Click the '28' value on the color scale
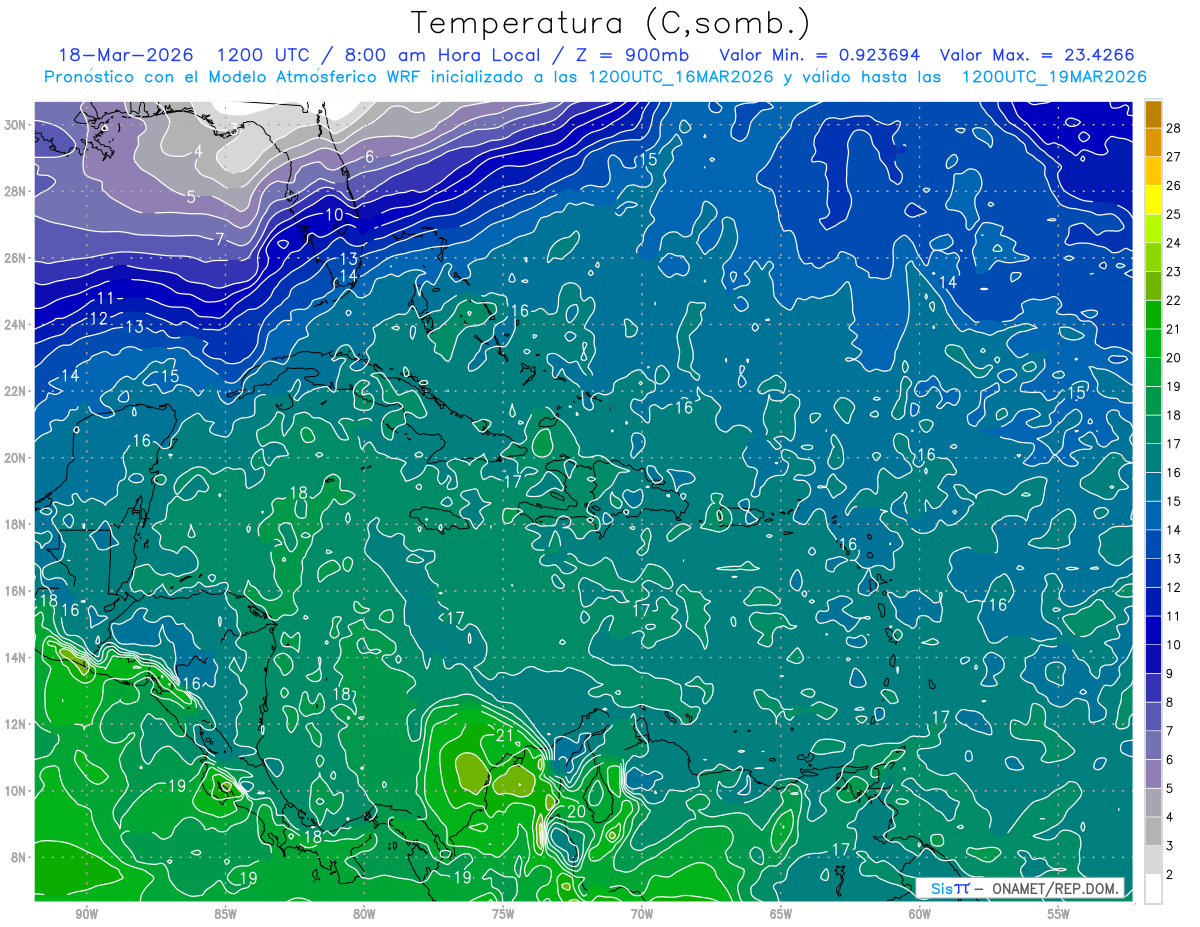This screenshot has width=1200, height=927. point(1174,128)
